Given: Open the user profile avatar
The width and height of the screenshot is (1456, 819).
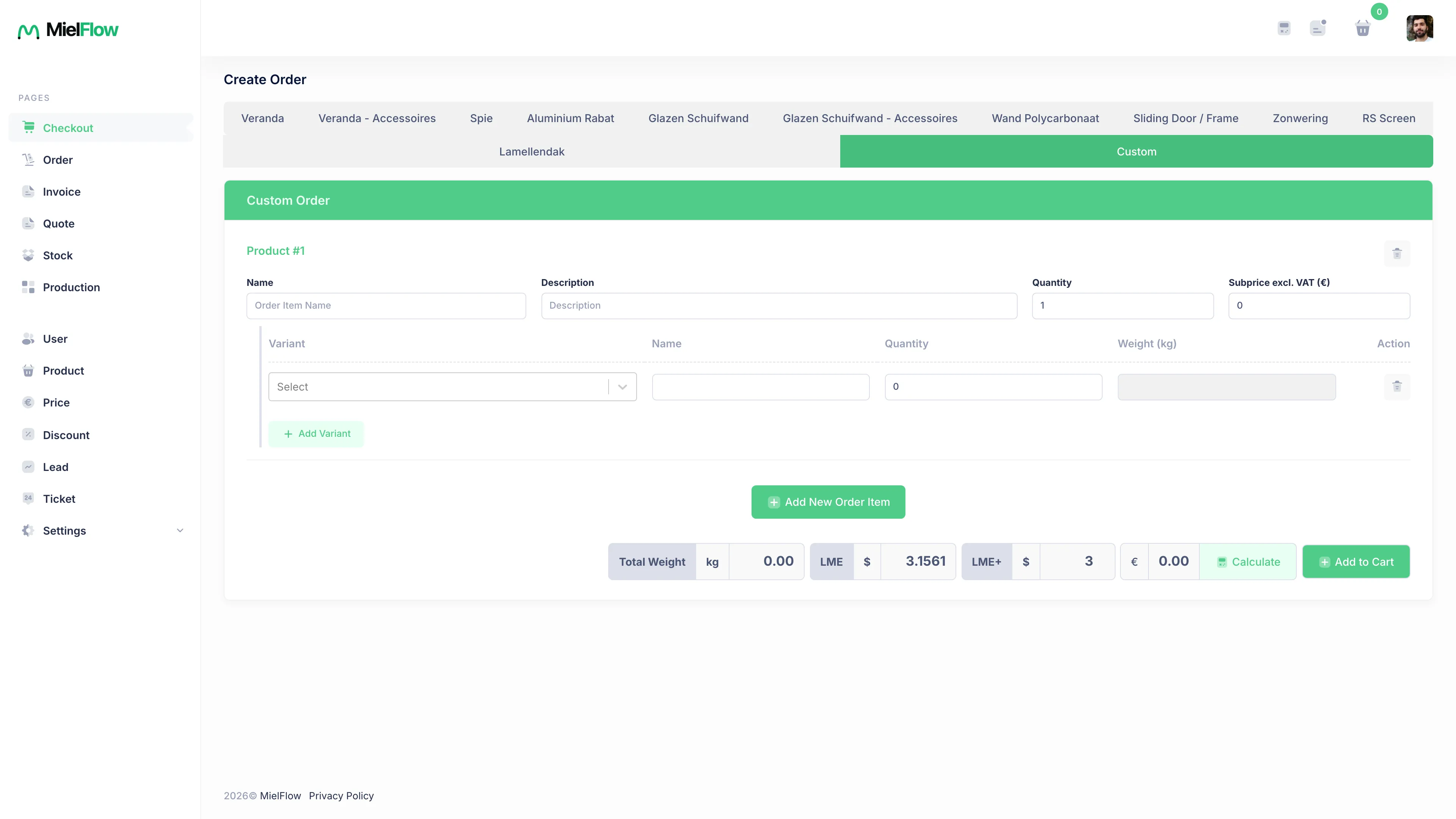Looking at the screenshot, I should (x=1420, y=28).
